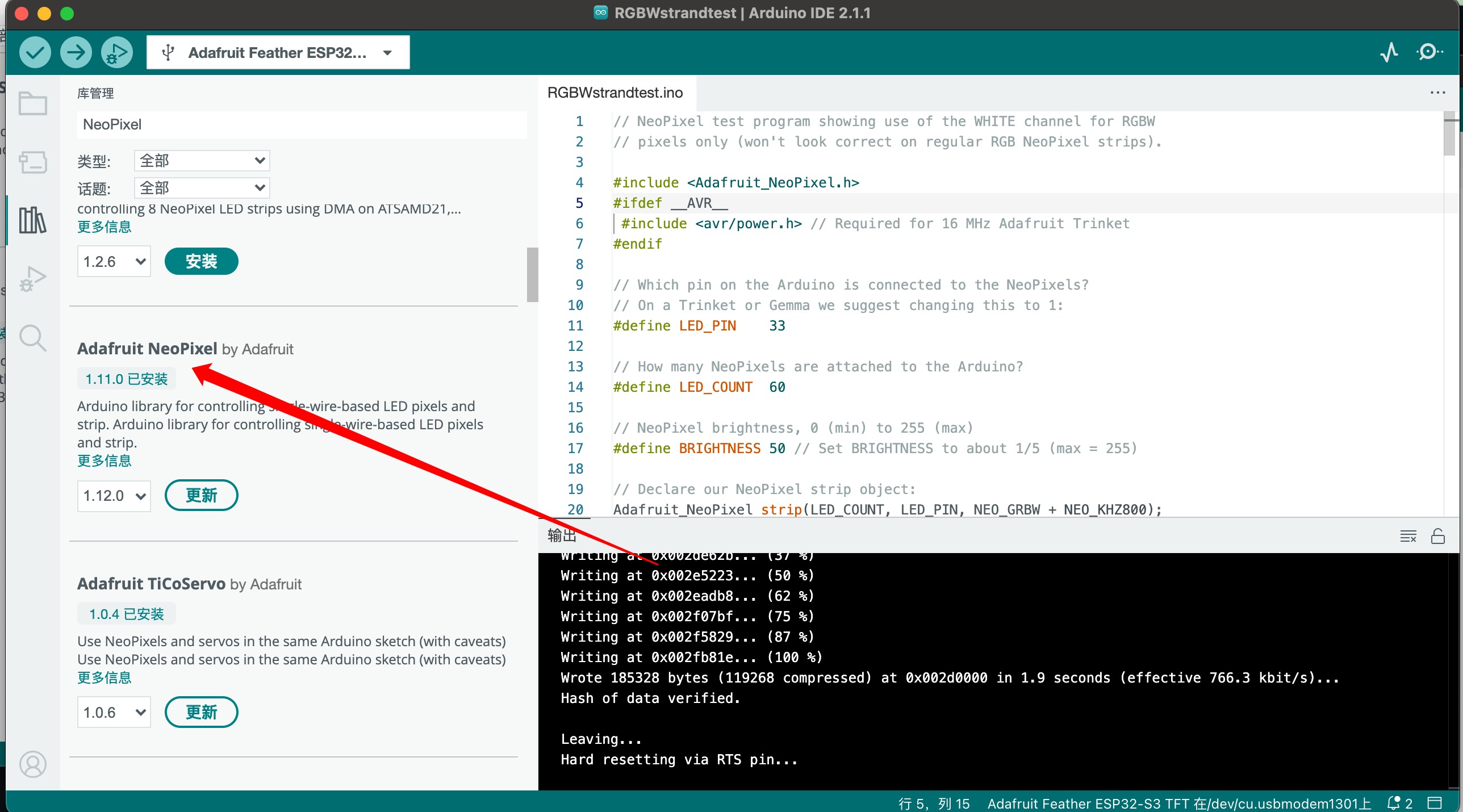This screenshot has width=1463, height=812.
Task: Click the 'Wrote 185328 bytes' output line
Action: tap(950, 677)
